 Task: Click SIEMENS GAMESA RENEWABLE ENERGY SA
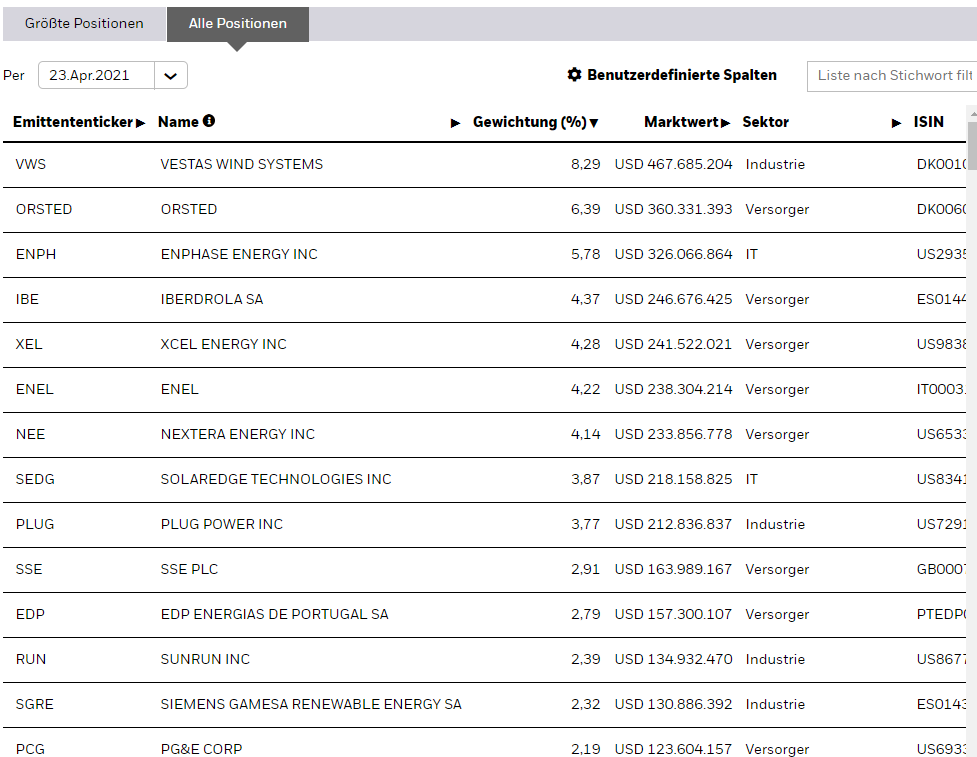311,704
